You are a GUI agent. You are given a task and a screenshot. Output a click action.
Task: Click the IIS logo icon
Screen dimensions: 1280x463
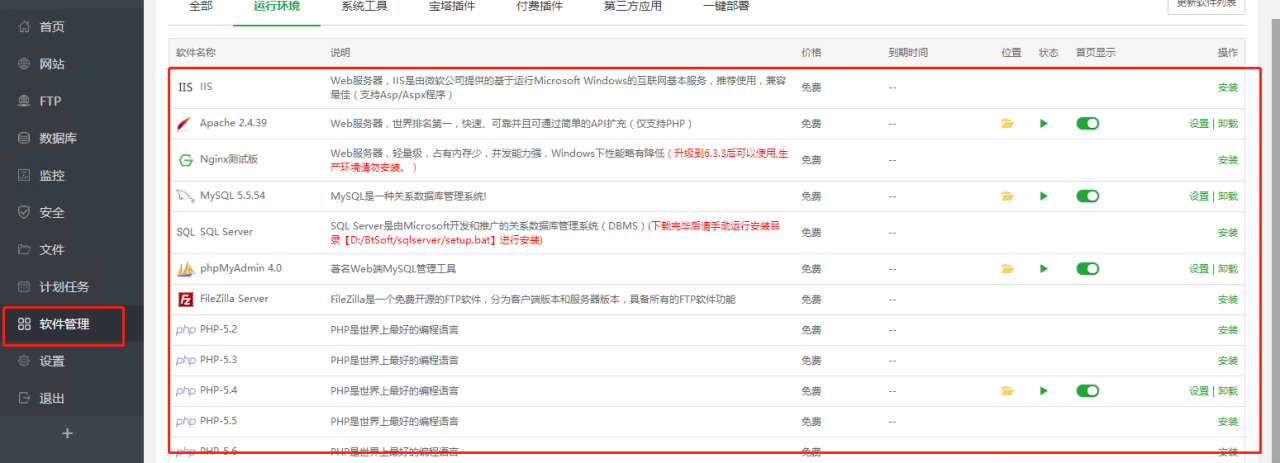[185, 87]
